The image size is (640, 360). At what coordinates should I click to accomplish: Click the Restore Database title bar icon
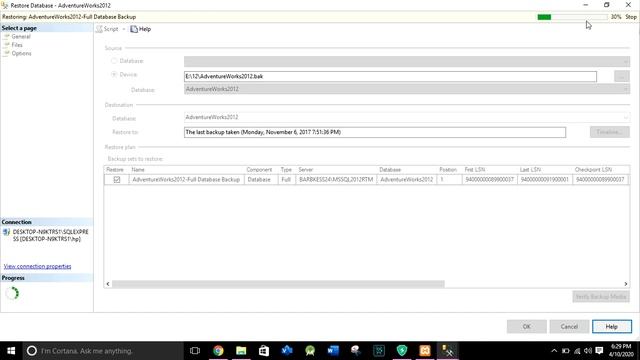pos(4,5)
